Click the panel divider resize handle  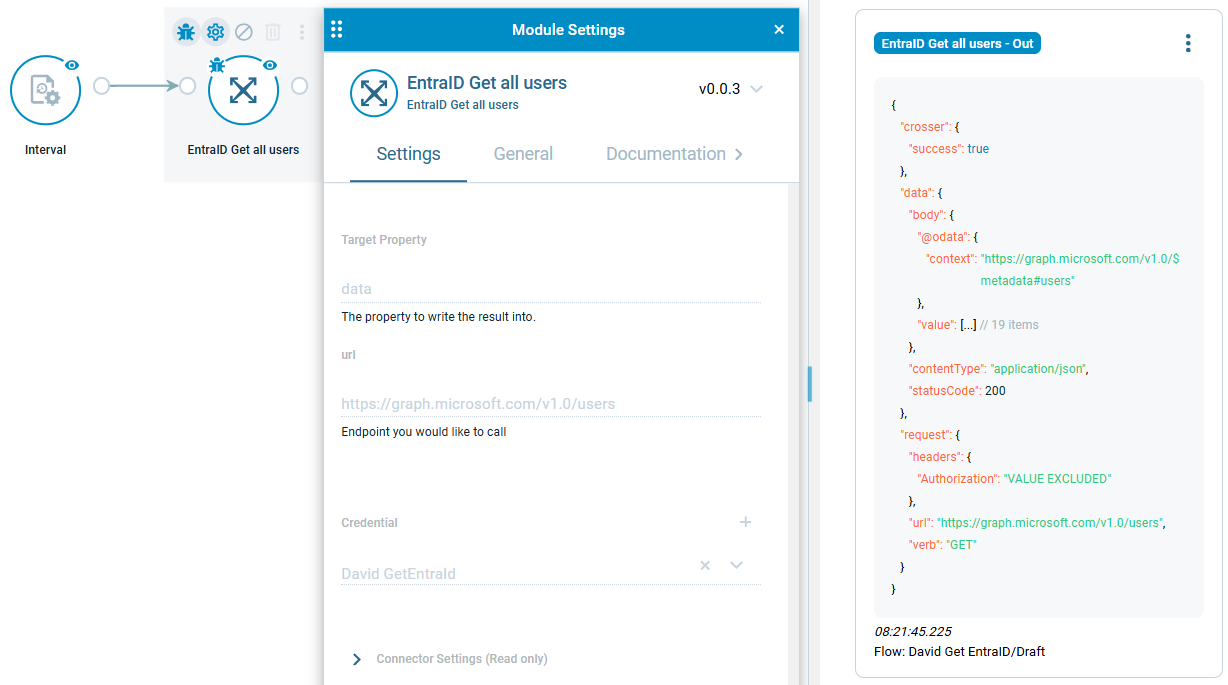point(809,384)
